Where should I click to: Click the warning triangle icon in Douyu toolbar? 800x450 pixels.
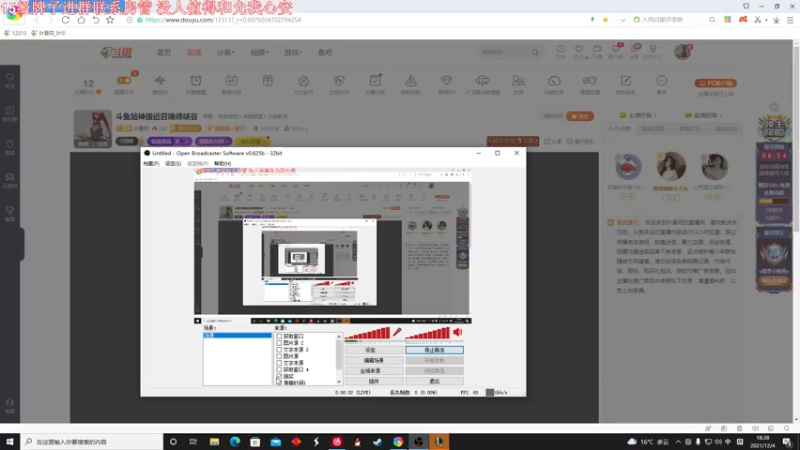pyautogui.click(x=411, y=81)
